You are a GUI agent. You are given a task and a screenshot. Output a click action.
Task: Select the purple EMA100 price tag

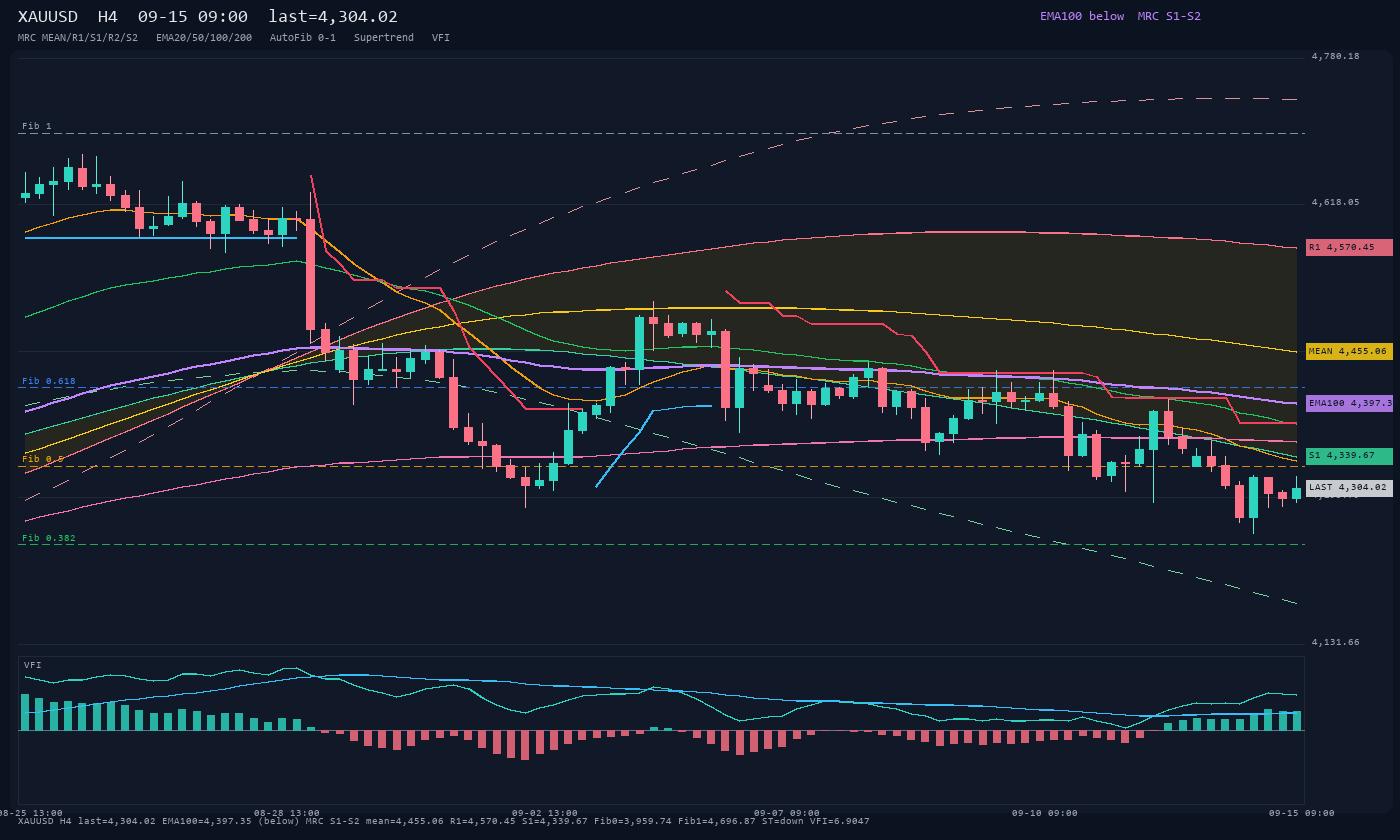1349,403
